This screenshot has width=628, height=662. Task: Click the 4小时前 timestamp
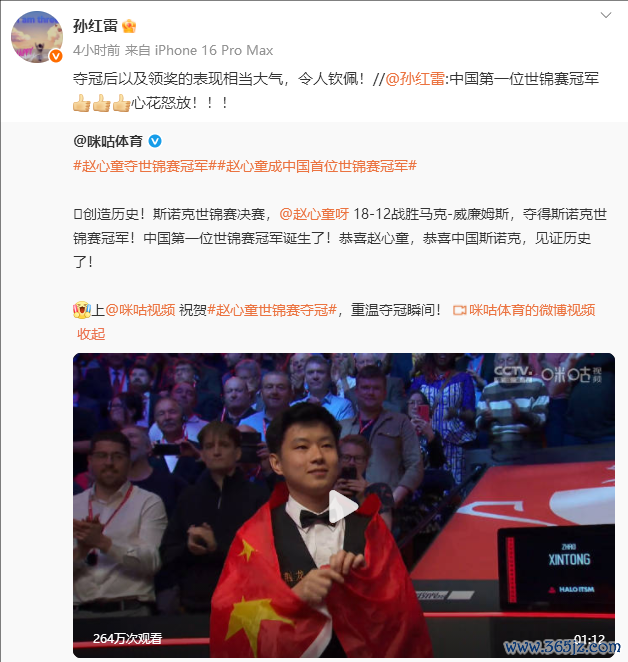[x=97, y=50]
